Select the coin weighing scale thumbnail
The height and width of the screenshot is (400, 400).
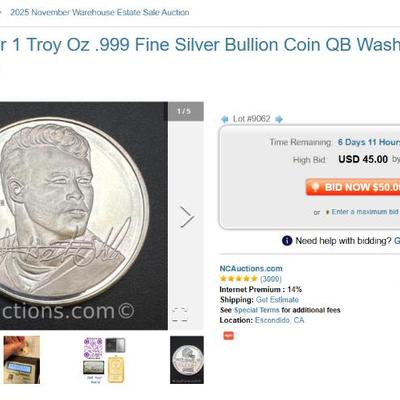(22, 360)
